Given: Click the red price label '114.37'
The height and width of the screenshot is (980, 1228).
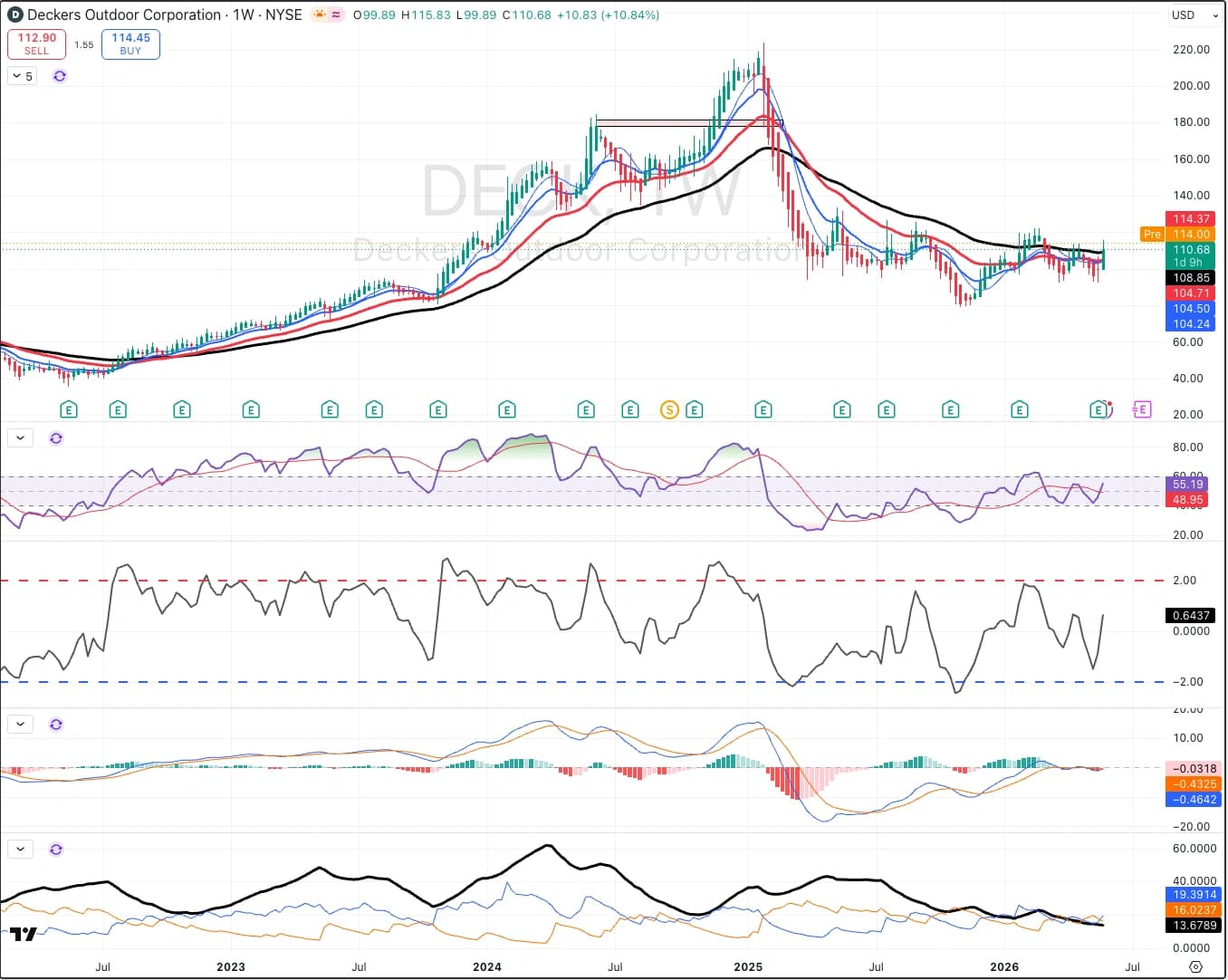Looking at the screenshot, I should point(1191,219).
